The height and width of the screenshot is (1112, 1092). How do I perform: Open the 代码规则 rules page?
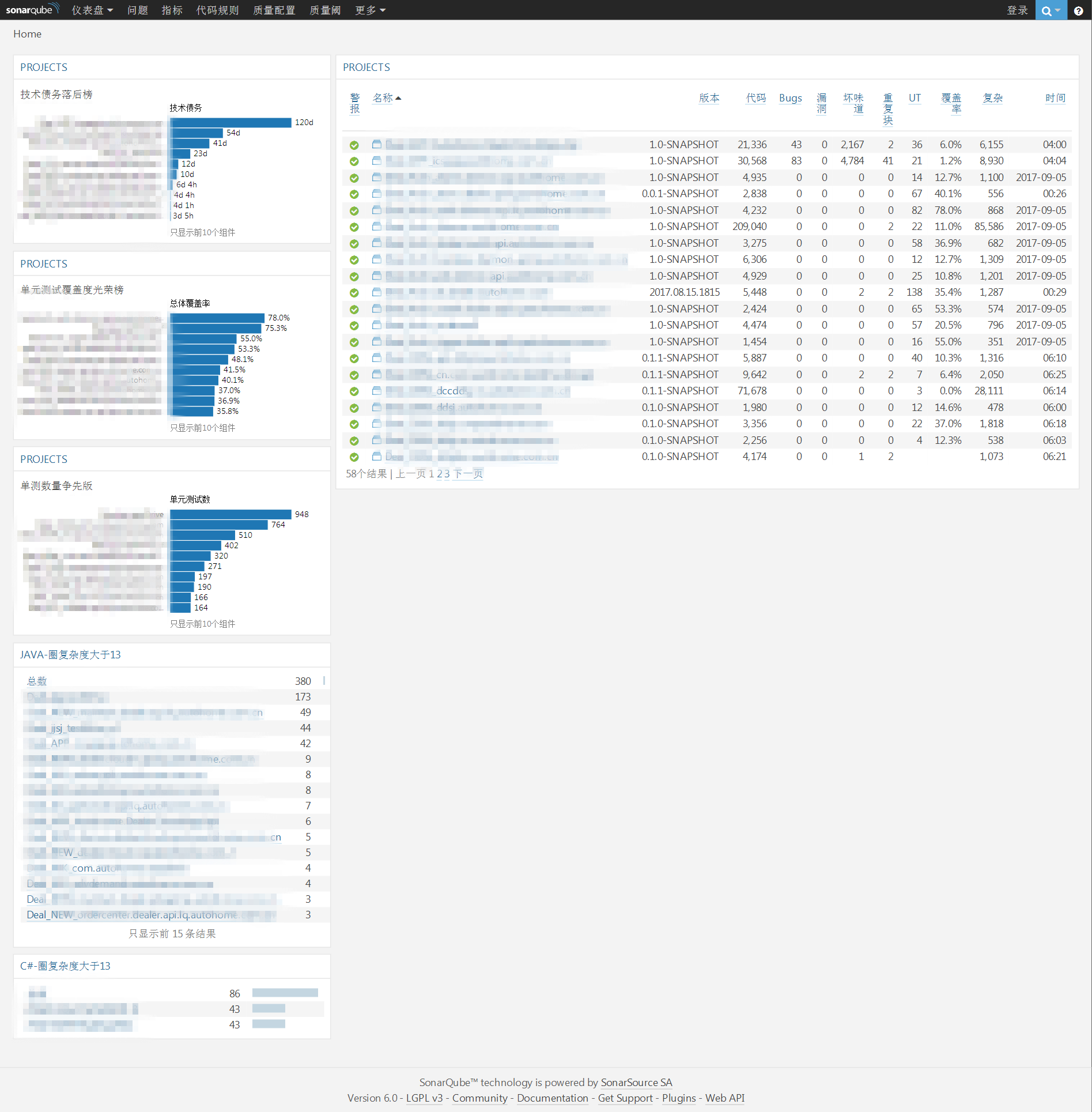pyautogui.click(x=217, y=10)
